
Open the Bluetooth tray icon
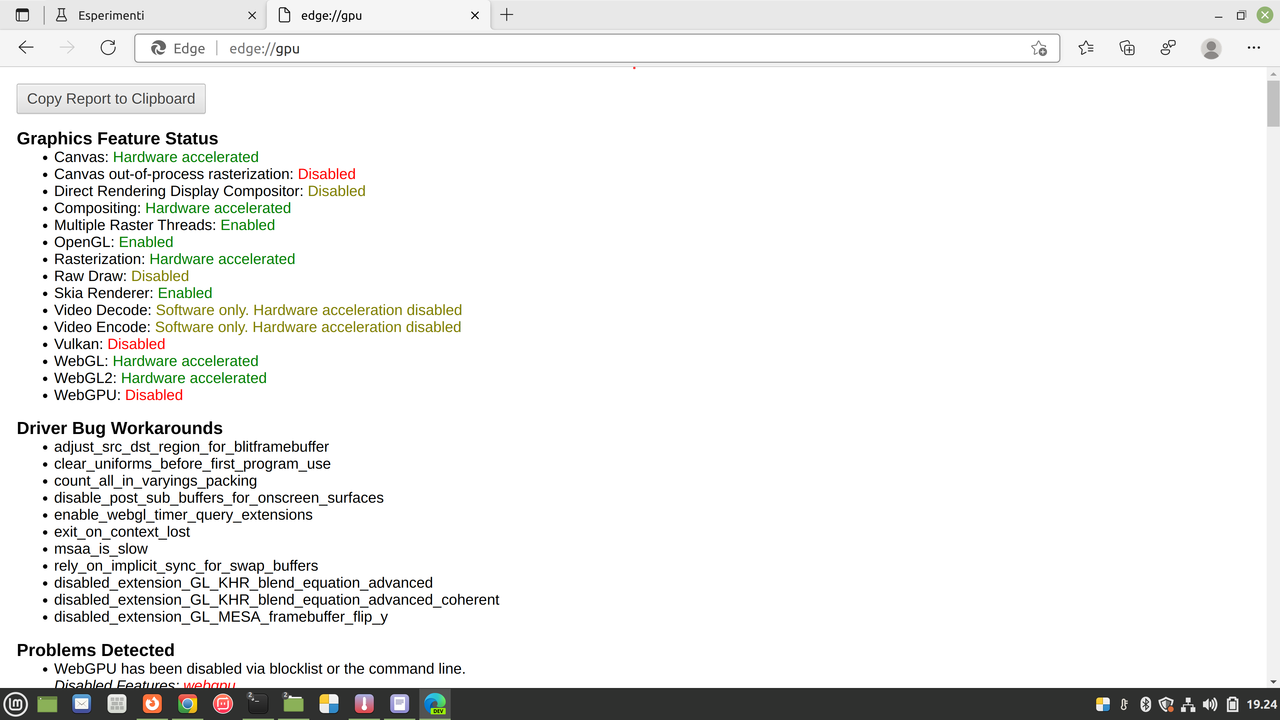[1146, 704]
